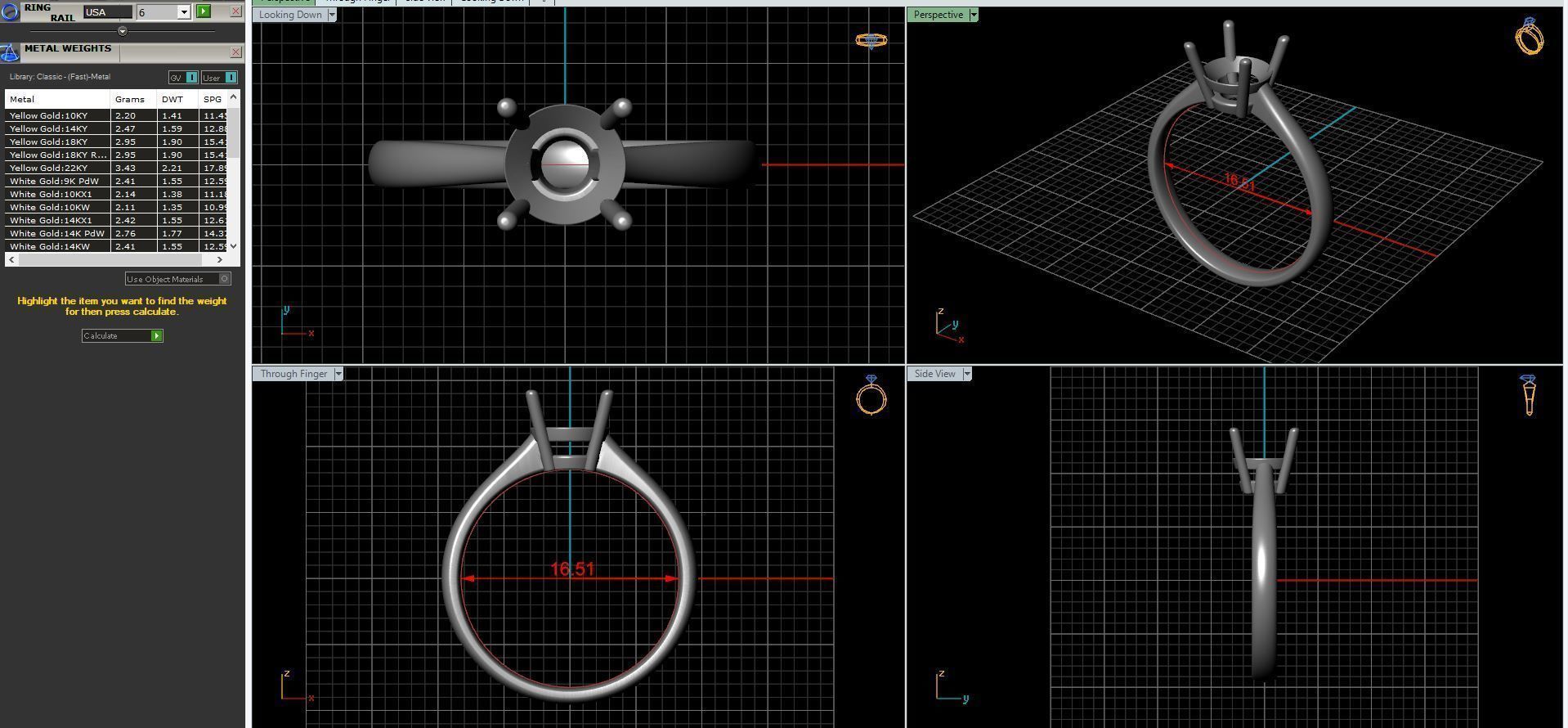Click the DWT column header
The height and width of the screenshot is (728, 1568).
pyautogui.click(x=177, y=99)
